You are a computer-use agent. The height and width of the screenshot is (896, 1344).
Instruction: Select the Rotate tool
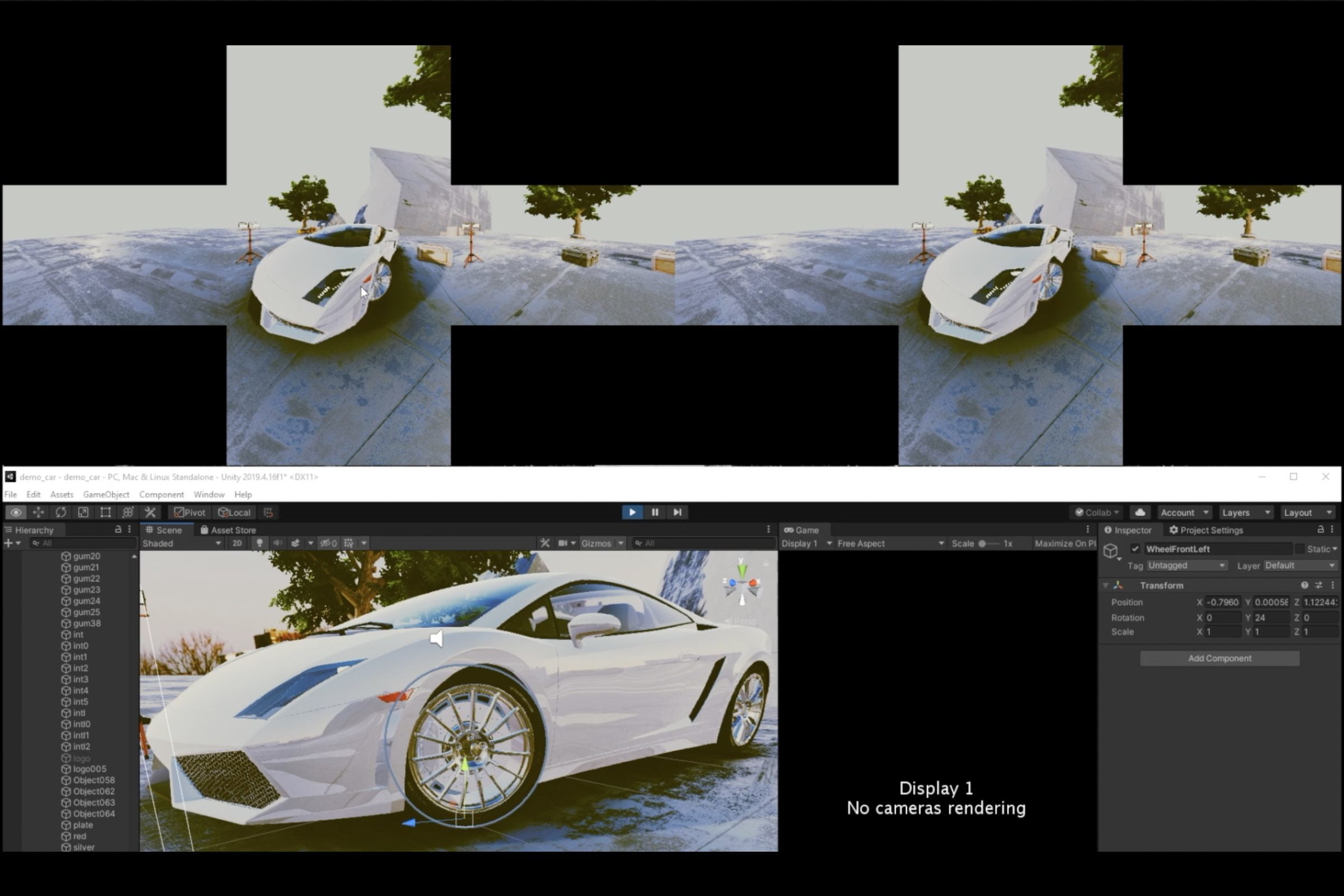[x=60, y=512]
